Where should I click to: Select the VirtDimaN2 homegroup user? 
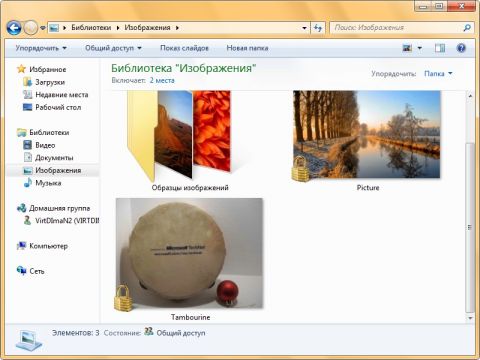coord(67,221)
